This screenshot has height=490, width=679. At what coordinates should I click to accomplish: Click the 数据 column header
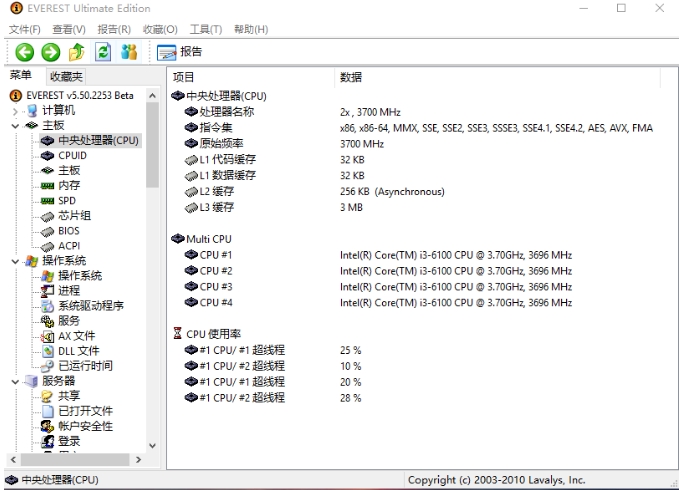[x=497, y=77]
